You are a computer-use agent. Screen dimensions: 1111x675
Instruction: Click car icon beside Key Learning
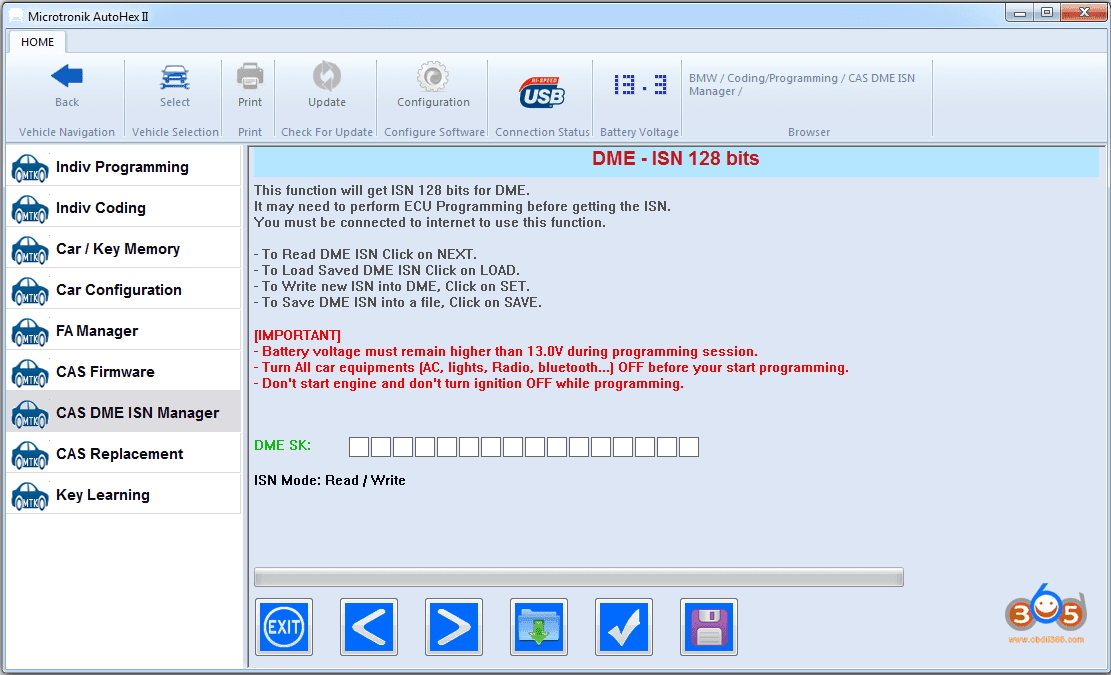coord(30,497)
